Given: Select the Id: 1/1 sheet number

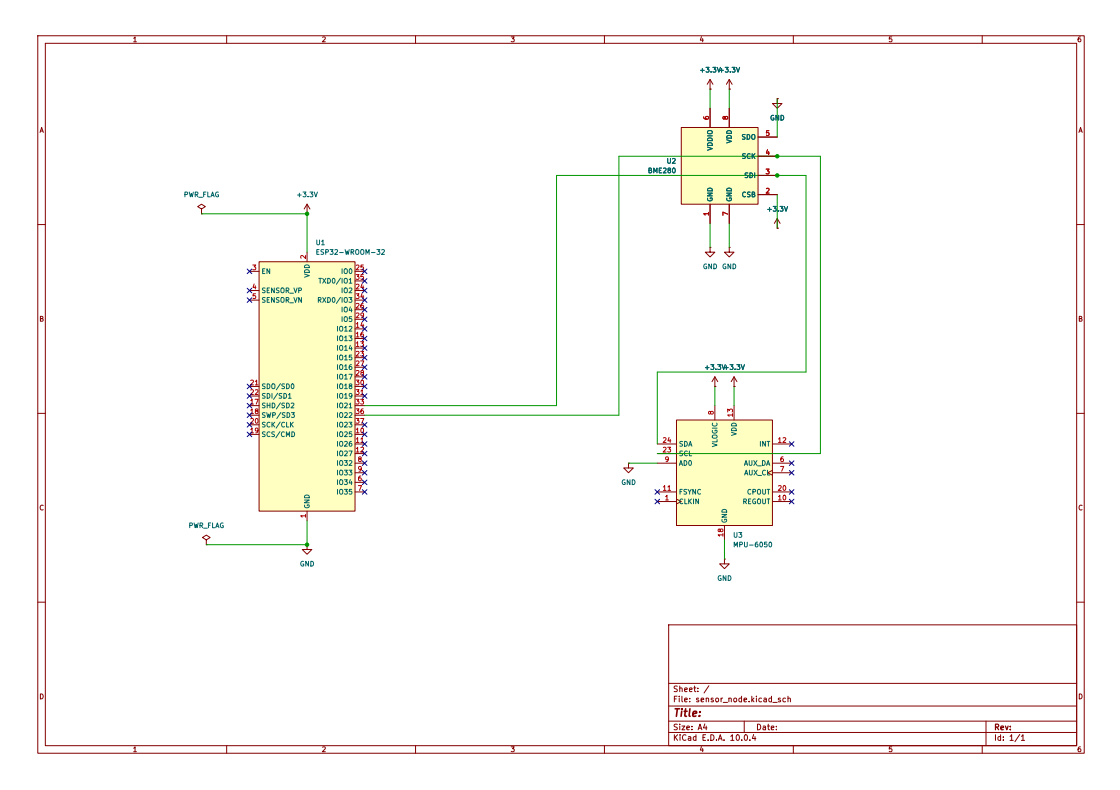Looking at the screenshot, I should pos(1009,738).
